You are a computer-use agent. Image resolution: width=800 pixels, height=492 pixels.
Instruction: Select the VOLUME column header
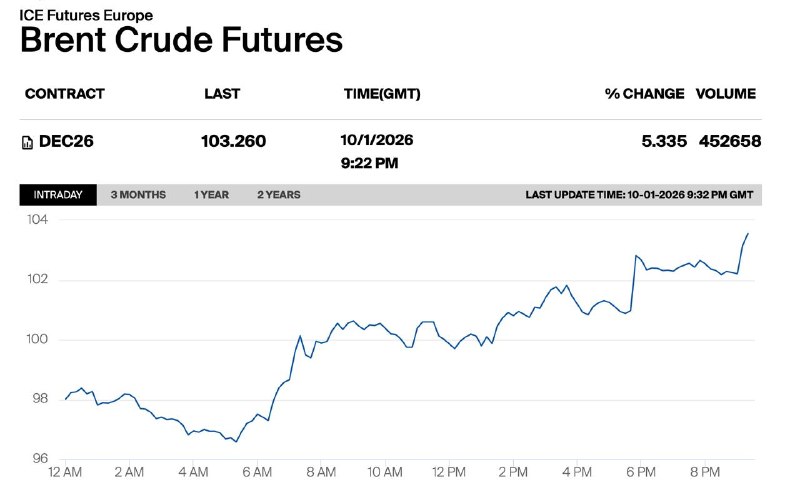(726, 94)
